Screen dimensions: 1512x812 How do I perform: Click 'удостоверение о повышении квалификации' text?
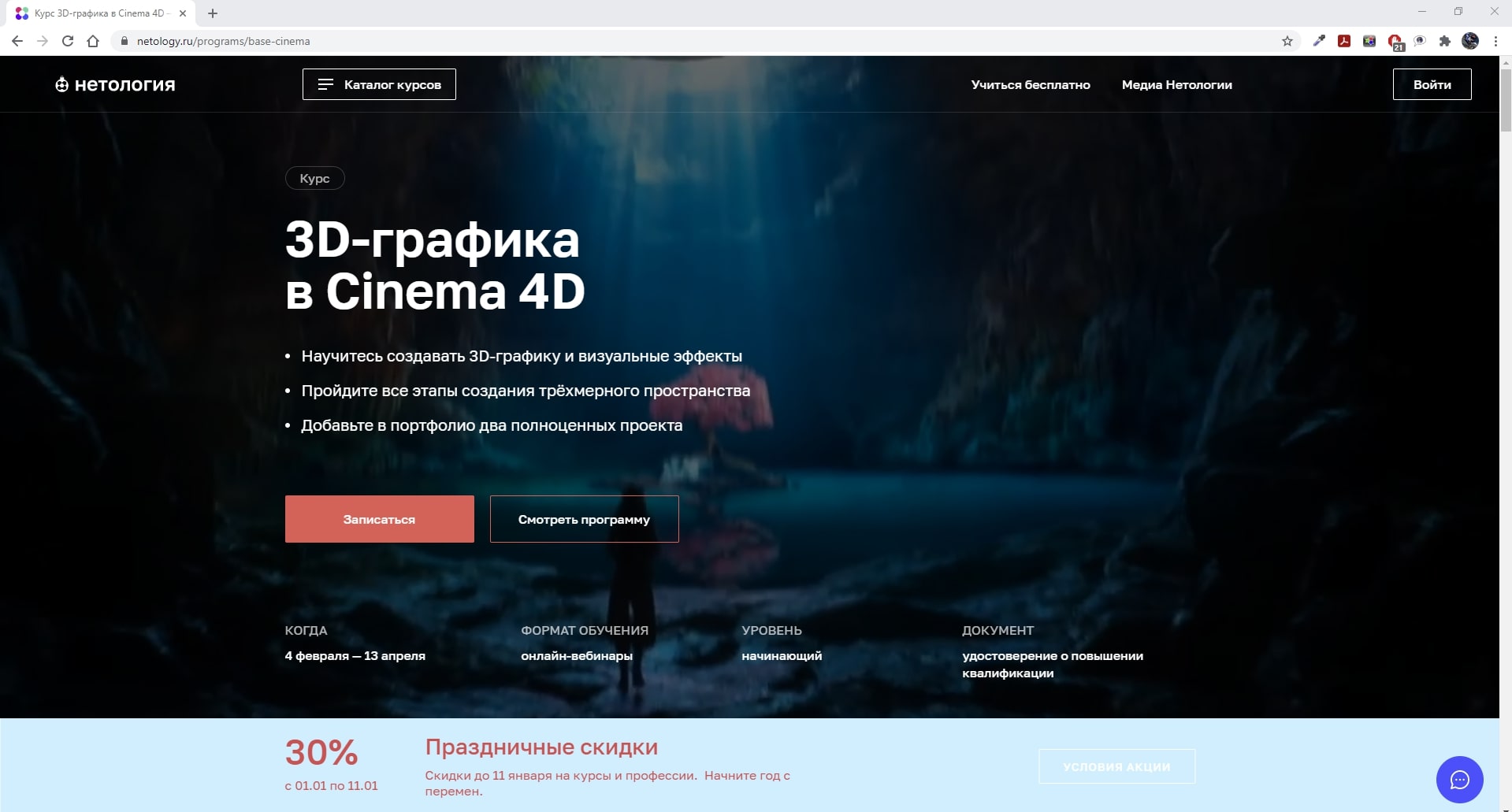pyautogui.click(x=1052, y=664)
